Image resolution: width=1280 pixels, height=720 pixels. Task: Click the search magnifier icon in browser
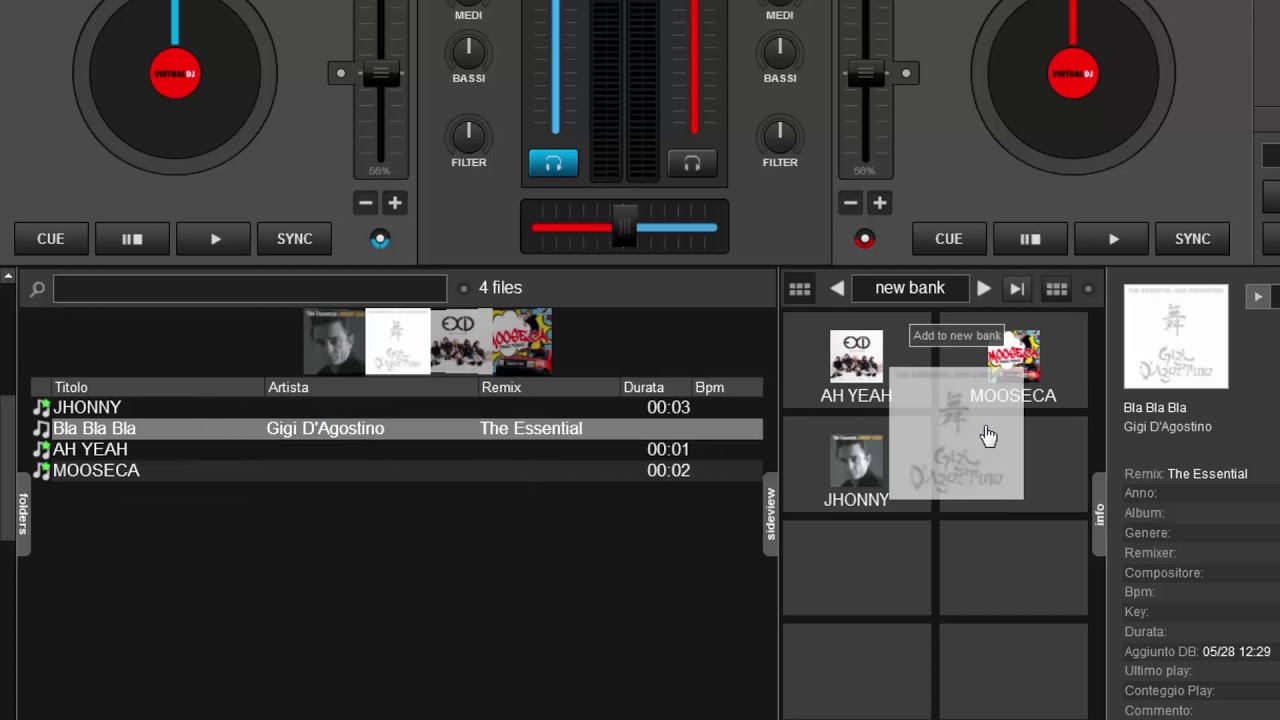37,289
